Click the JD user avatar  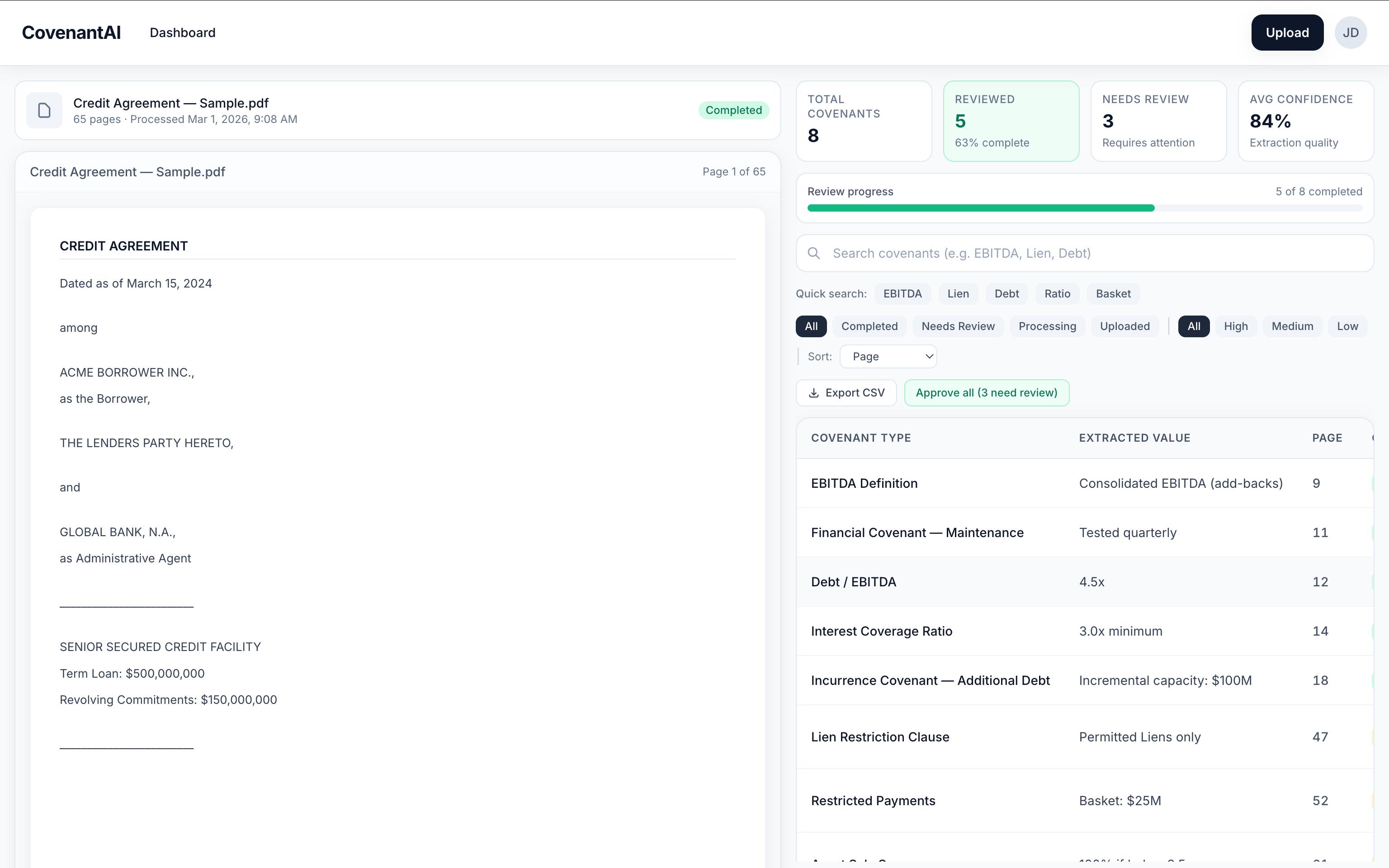click(1351, 33)
